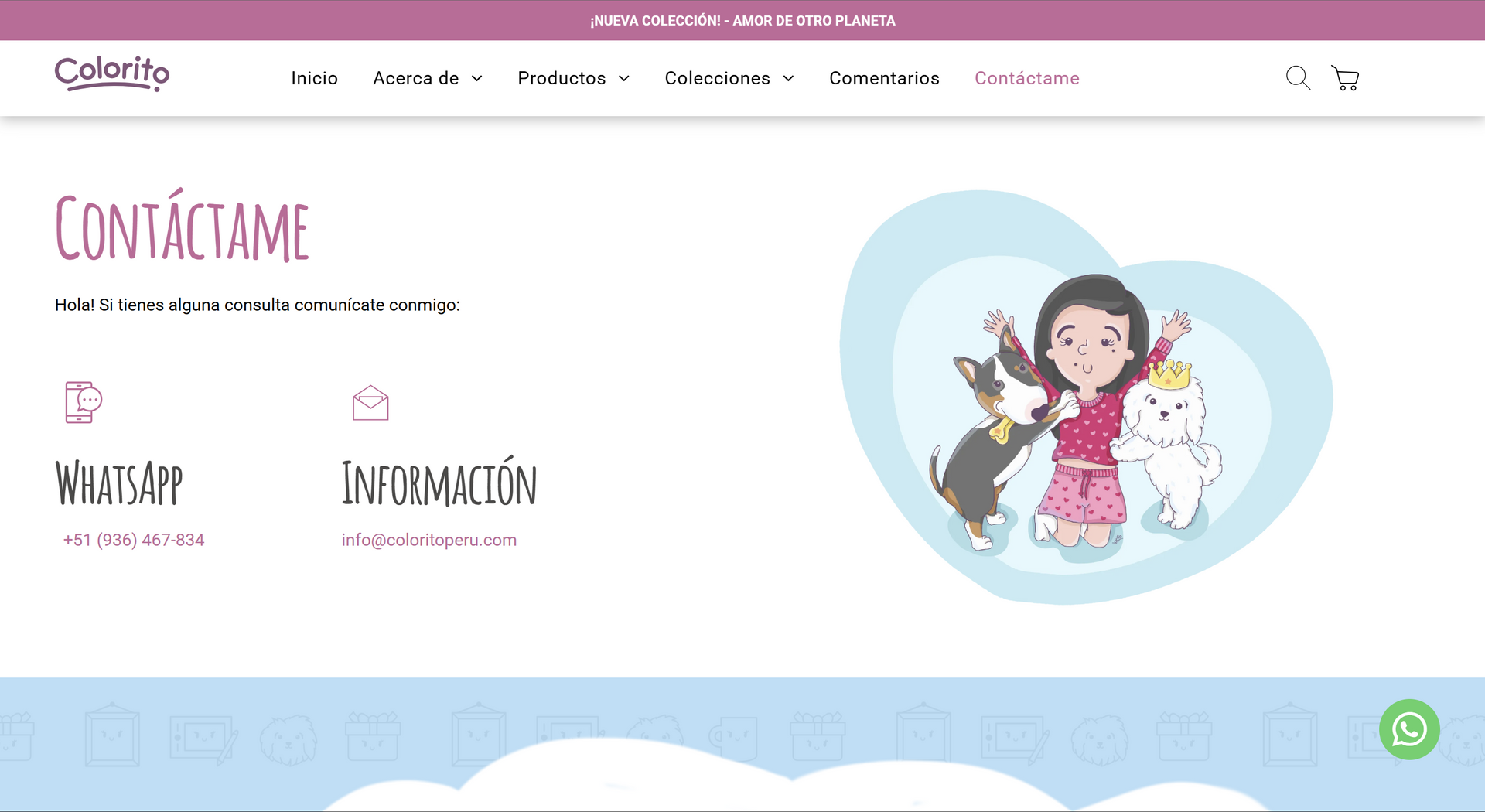Viewport: 1485px width, 812px height.
Task: Open the Amor de Otro Planeta banner
Action: click(742, 20)
